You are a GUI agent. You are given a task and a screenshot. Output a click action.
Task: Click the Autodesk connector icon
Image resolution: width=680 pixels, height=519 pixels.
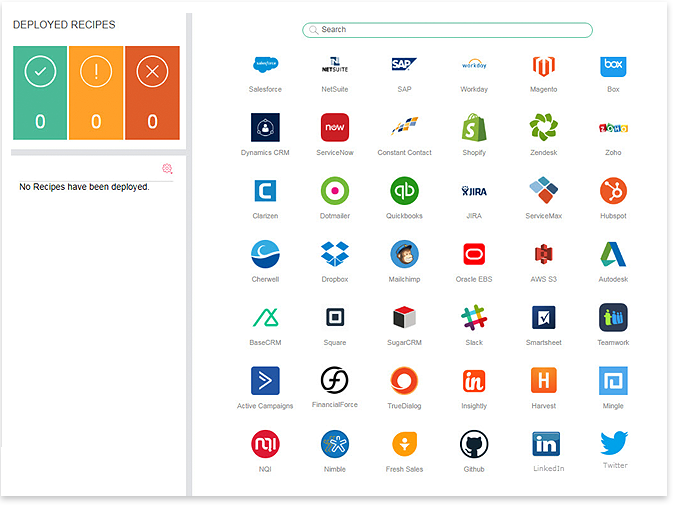(613, 254)
